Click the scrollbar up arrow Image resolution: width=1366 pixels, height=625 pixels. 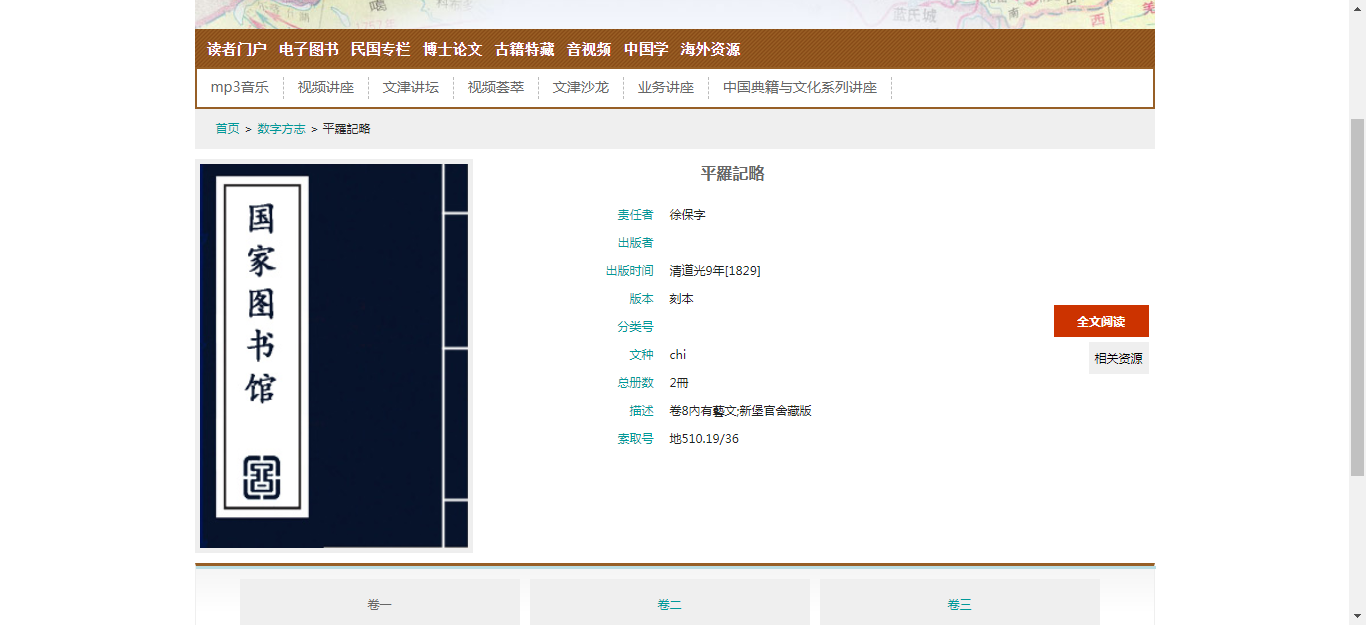coord(1357,8)
